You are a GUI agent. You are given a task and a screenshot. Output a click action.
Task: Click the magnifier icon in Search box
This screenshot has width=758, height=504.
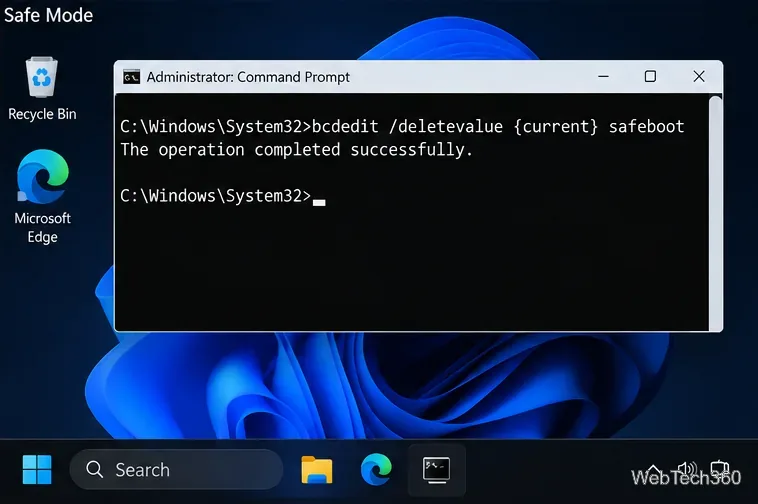point(94,469)
